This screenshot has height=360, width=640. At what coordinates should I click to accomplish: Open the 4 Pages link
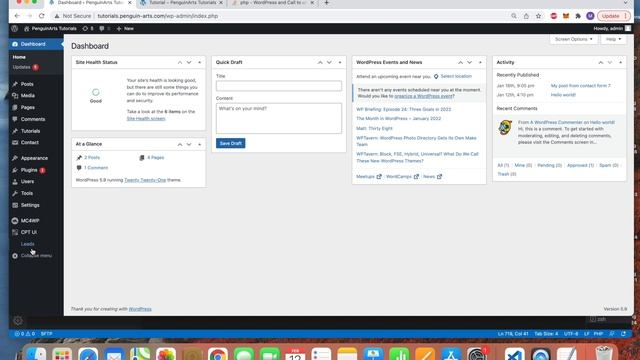(x=156, y=158)
